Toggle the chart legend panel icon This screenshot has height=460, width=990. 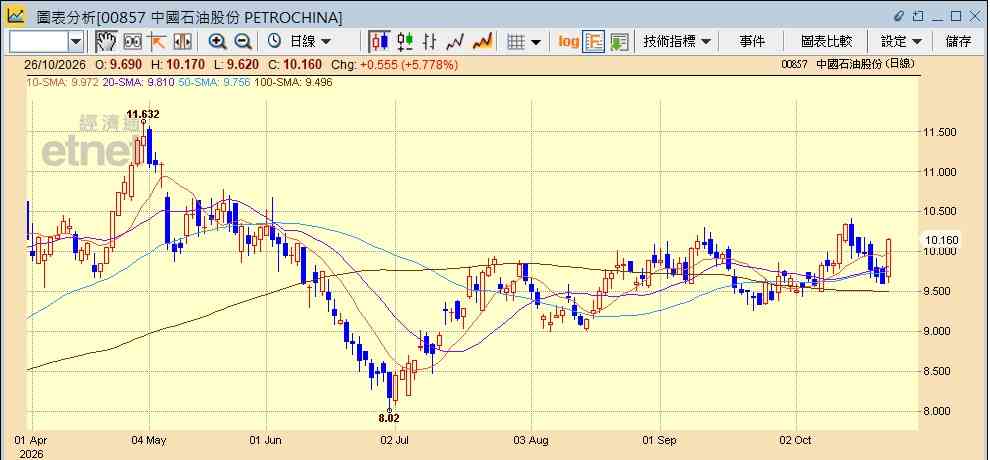[593, 42]
